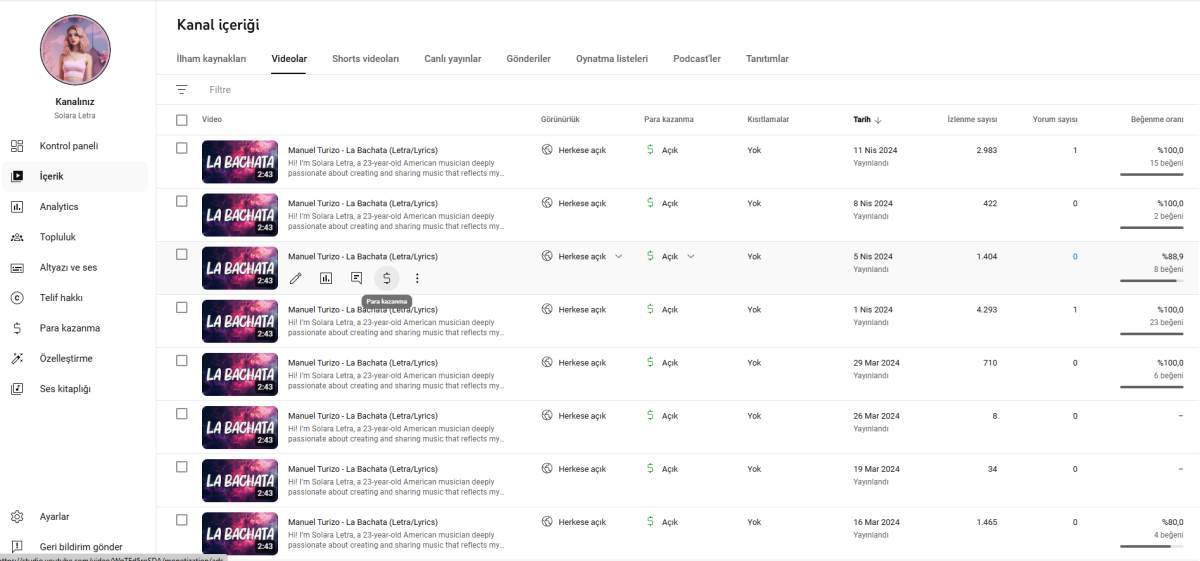Screen dimensions: 1200x561
Task: Switch to Shorts videoları tab
Action: tap(366, 59)
